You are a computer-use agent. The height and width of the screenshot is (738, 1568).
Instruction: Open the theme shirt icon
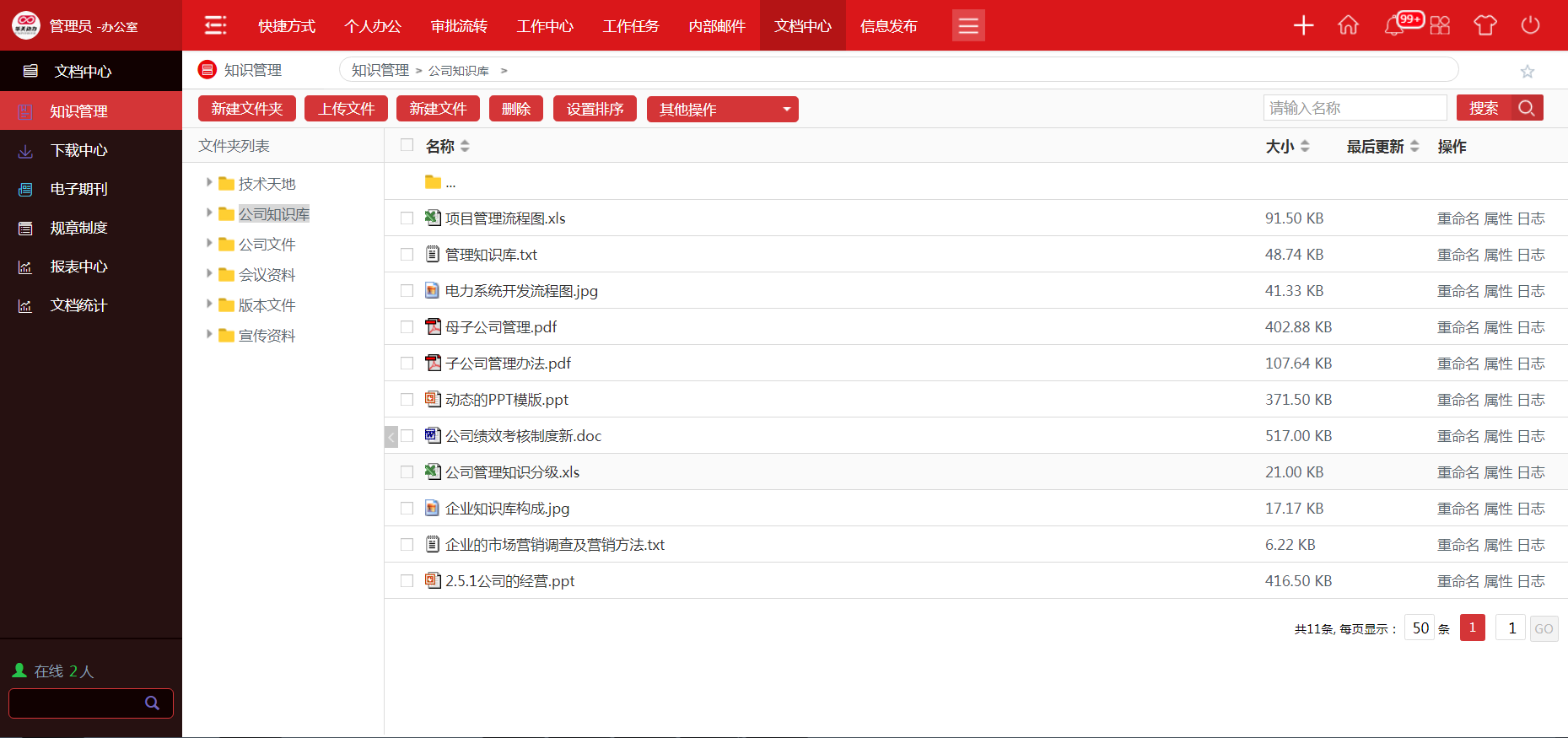pyautogui.click(x=1484, y=25)
